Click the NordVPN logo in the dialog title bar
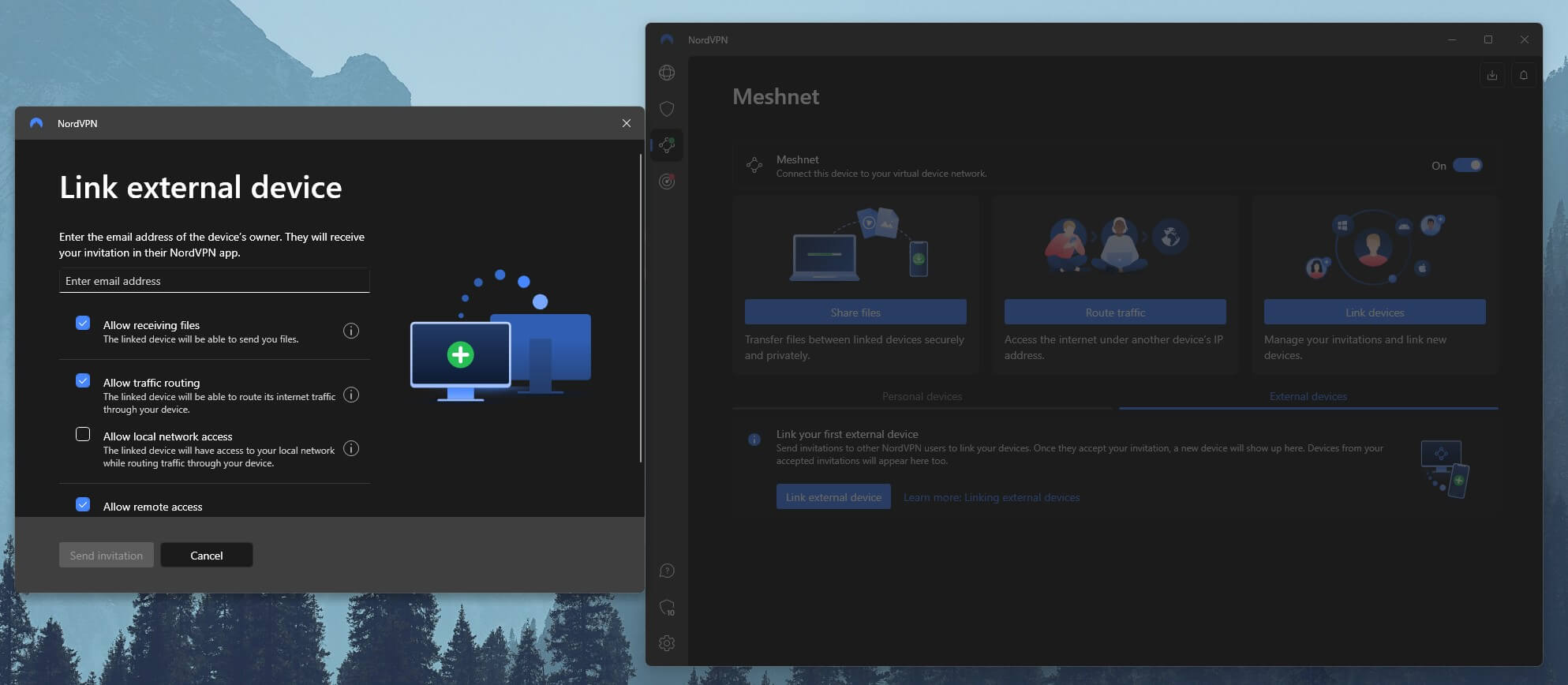Image resolution: width=1568 pixels, height=685 pixels. coord(36,123)
